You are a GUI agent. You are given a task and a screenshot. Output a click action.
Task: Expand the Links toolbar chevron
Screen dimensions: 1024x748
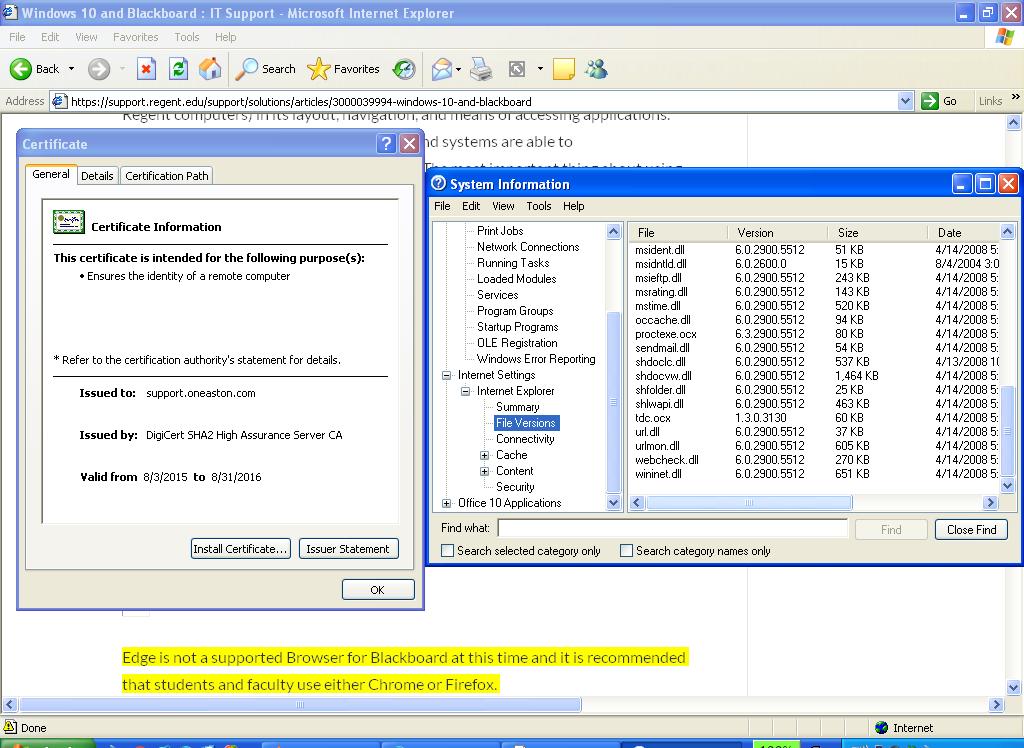click(x=1016, y=97)
